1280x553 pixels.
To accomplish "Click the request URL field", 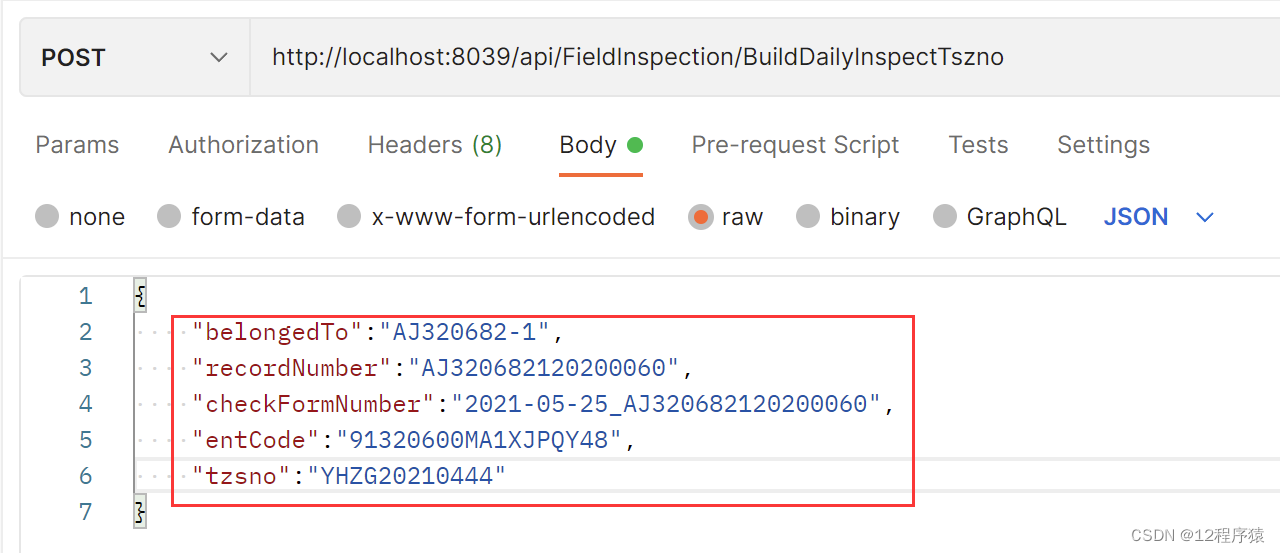I will click(765, 58).
